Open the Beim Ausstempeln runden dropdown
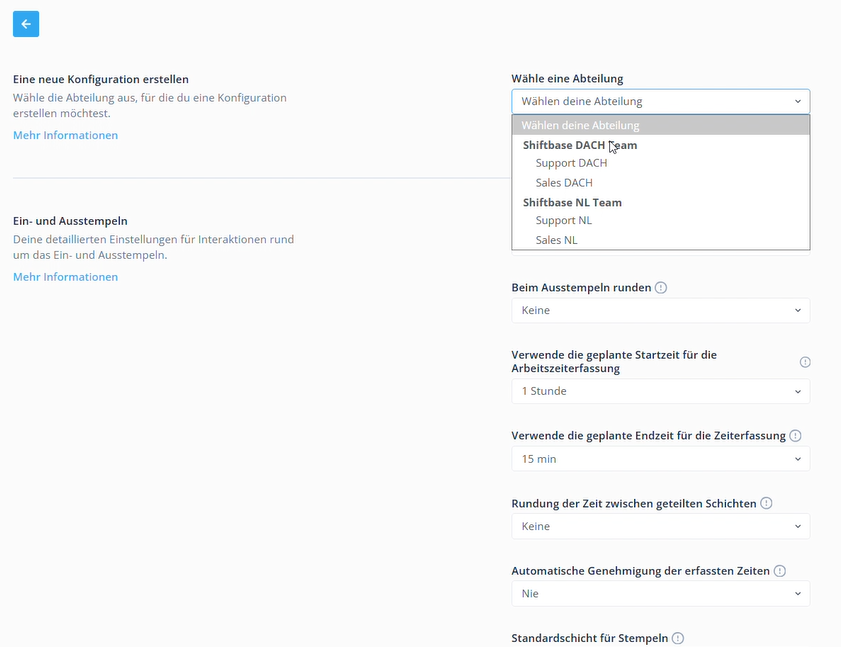Viewport: 841px width, 647px height. pos(661,311)
